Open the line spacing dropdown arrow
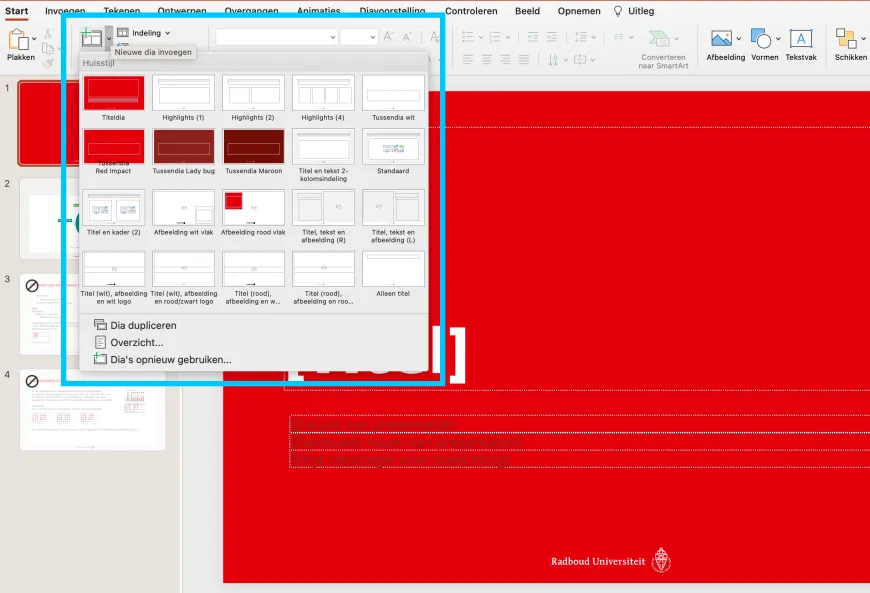 coord(594,37)
